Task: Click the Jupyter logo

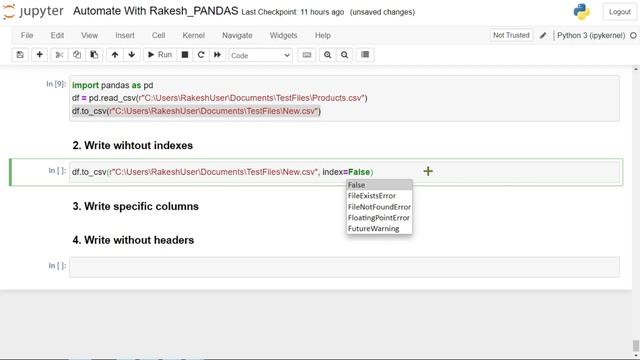Action: (33, 11)
